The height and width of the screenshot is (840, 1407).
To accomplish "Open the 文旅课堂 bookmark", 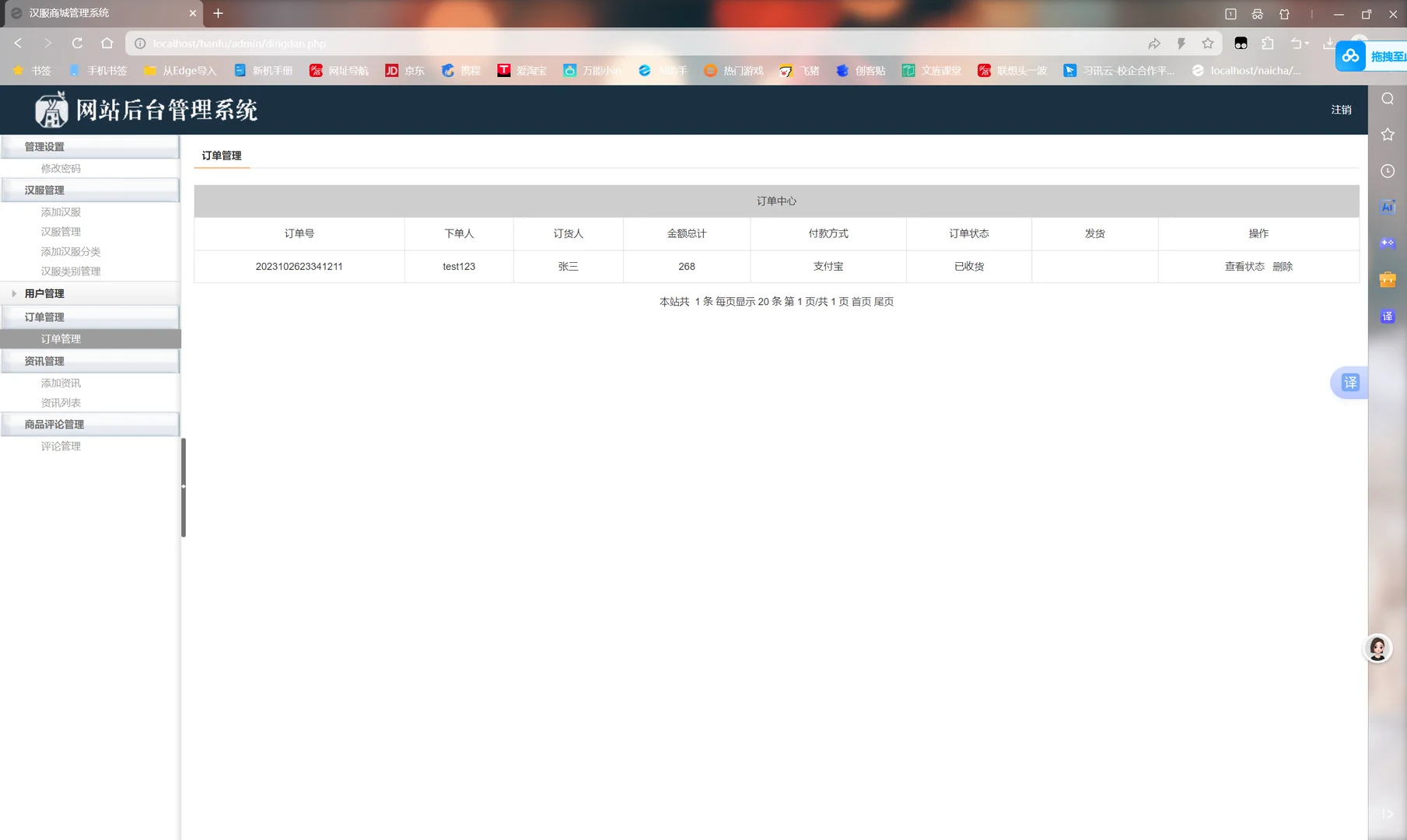I will (x=932, y=71).
